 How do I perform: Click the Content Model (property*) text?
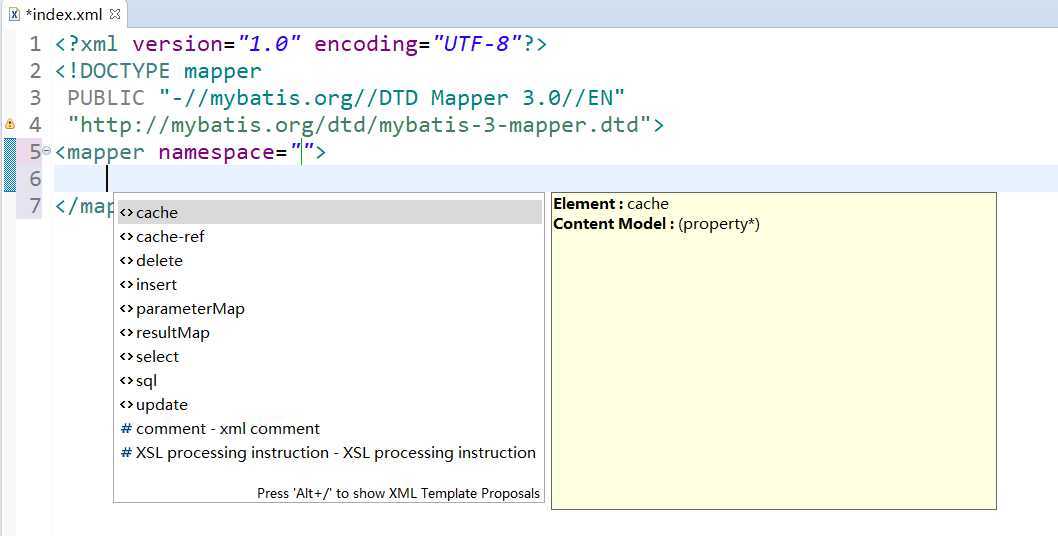click(x=657, y=224)
